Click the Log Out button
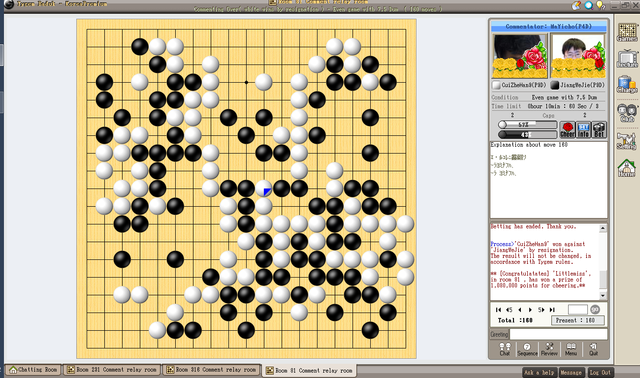 (600, 372)
